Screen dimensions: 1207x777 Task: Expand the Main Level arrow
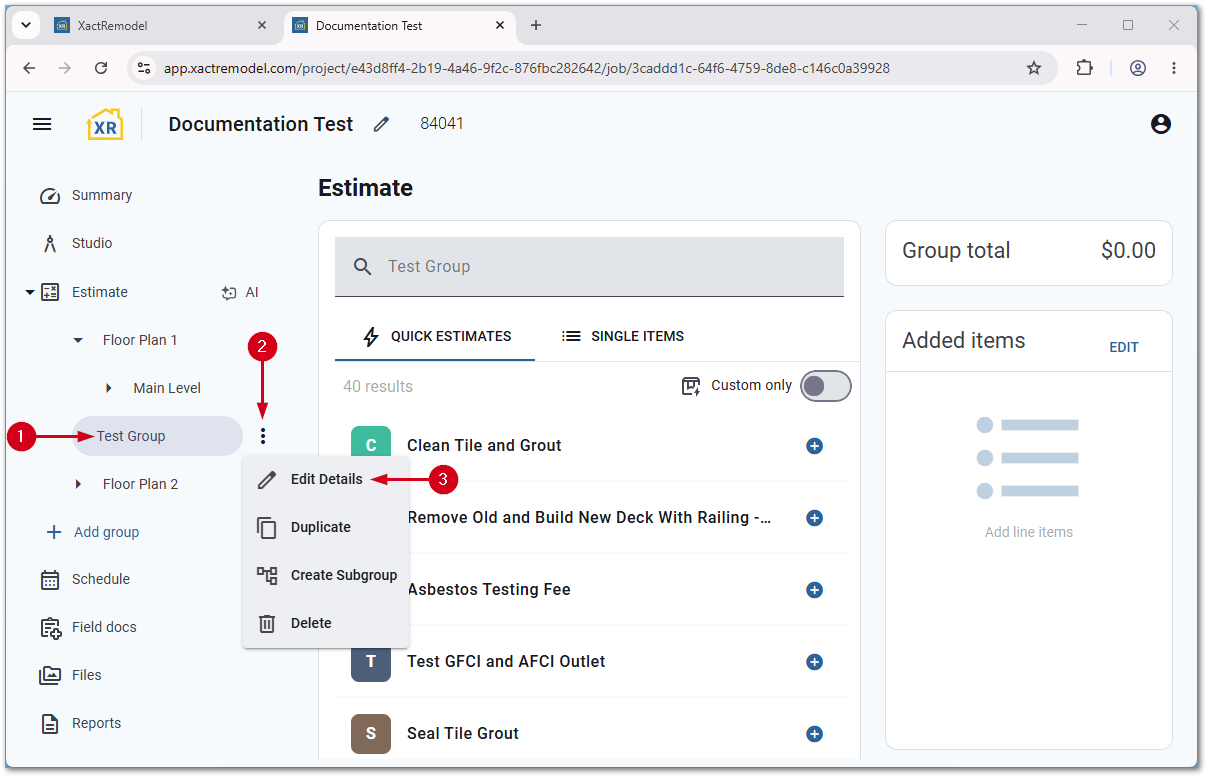point(109,388)
